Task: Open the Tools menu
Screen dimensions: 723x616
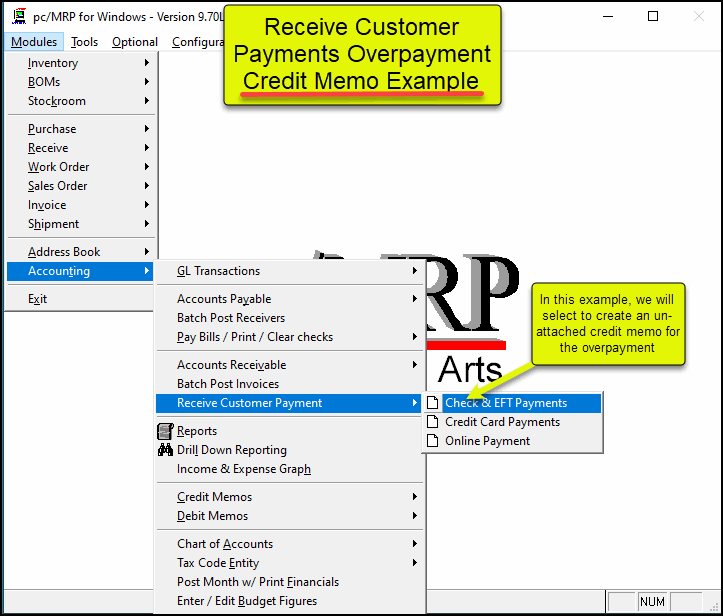Action: (84, 42)
